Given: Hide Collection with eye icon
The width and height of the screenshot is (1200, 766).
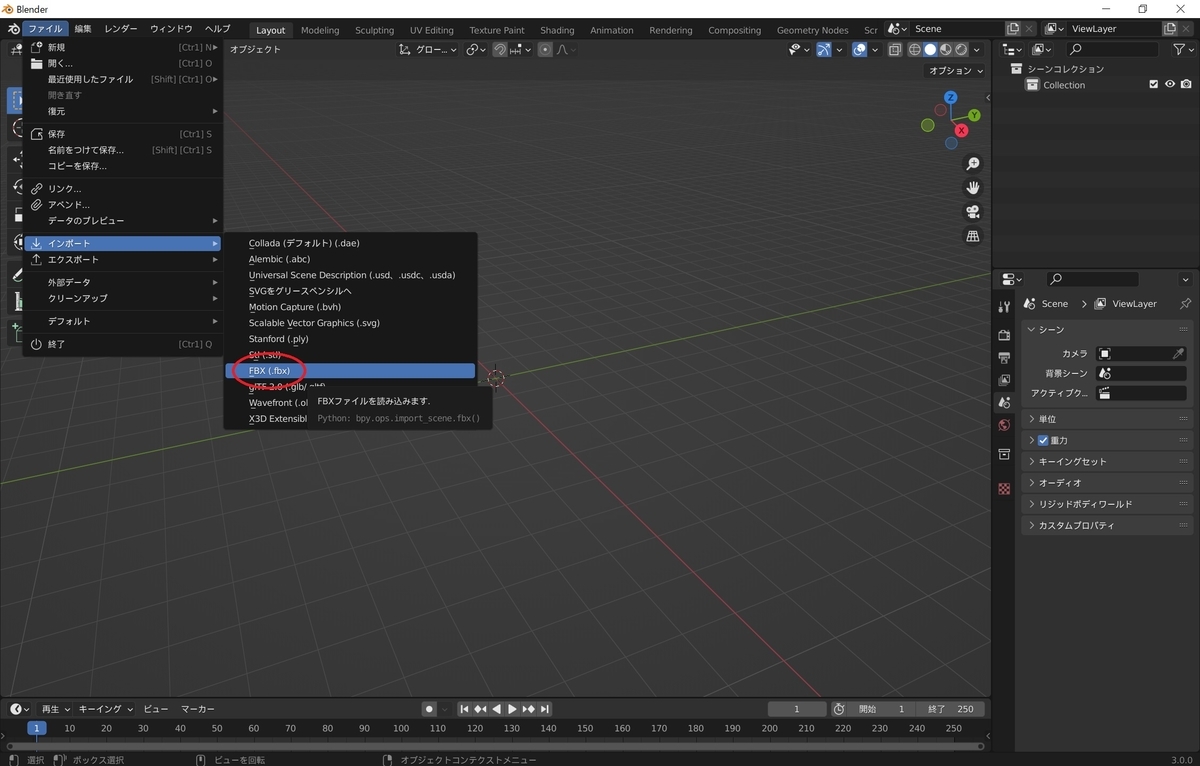Looking at the screenshot, I should [1169, 85].
